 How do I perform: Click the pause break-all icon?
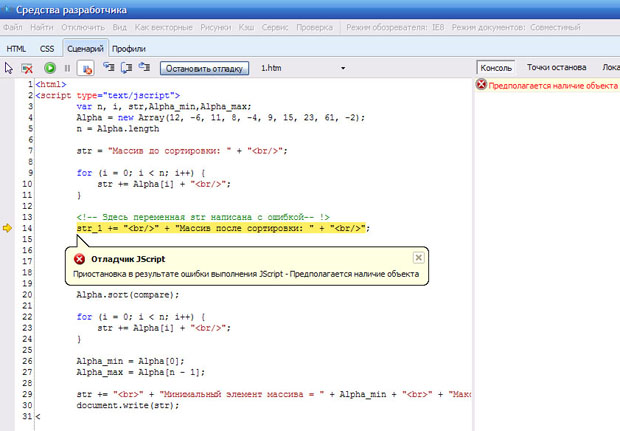(x=67, y=68)
